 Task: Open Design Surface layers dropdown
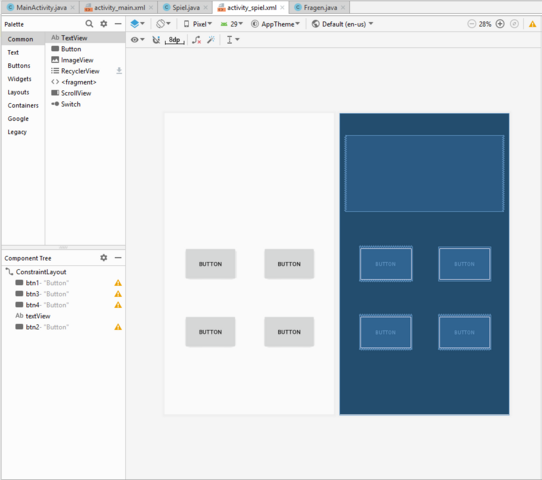[x=137, y=24]
